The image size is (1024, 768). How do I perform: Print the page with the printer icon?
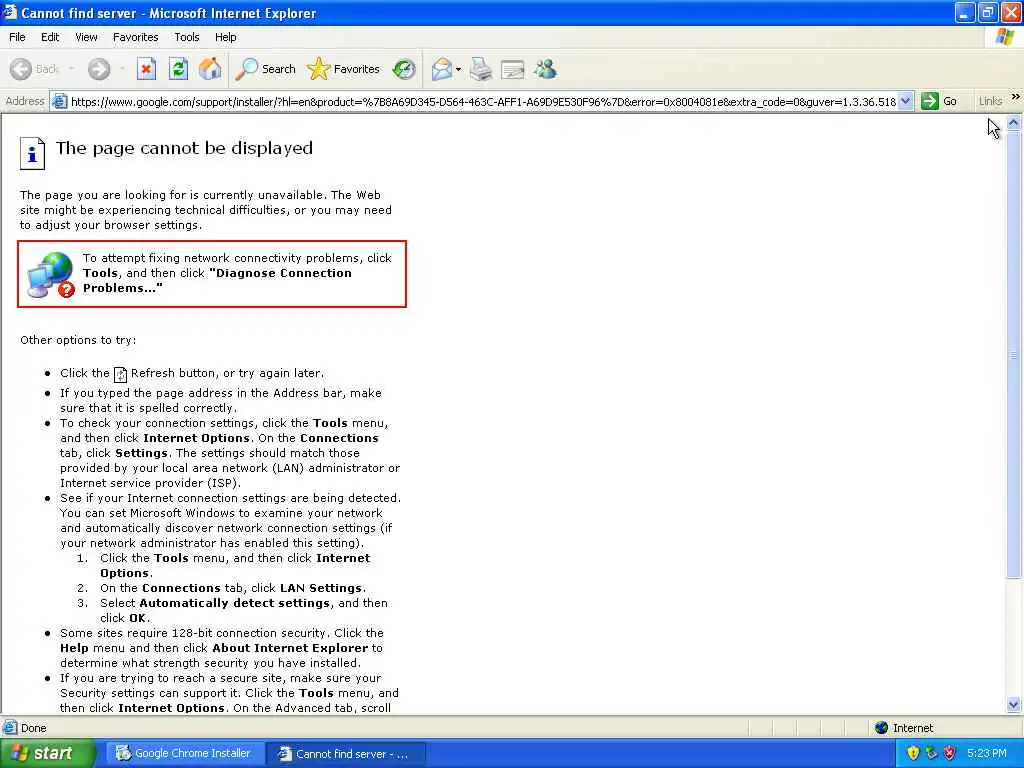(481, 69)
